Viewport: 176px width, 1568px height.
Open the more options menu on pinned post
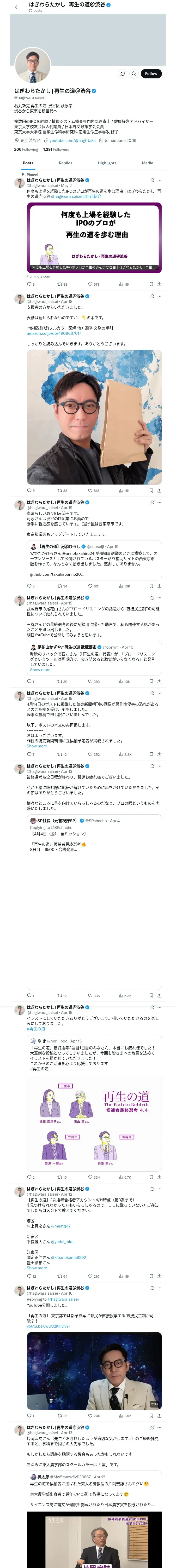pyautogui.click(x=160, y=180)
